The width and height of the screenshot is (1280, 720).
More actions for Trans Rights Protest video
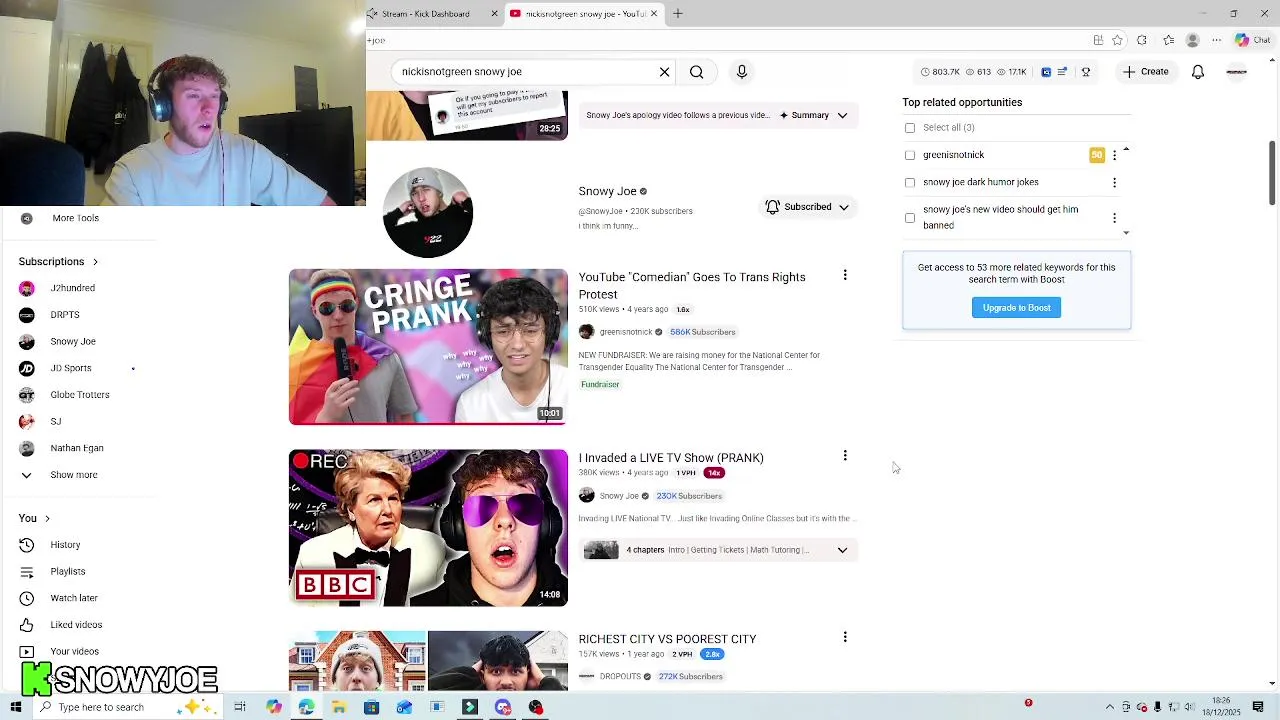coord(845,275)
